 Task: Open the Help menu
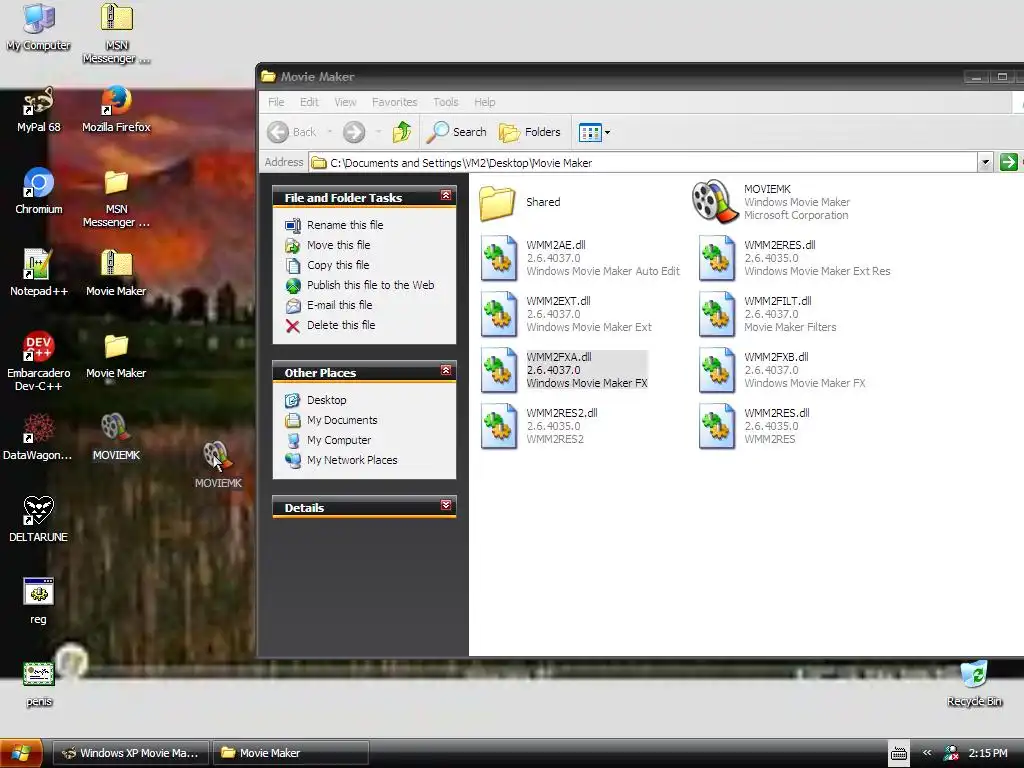pyautogui.click(x=485, y=102)
